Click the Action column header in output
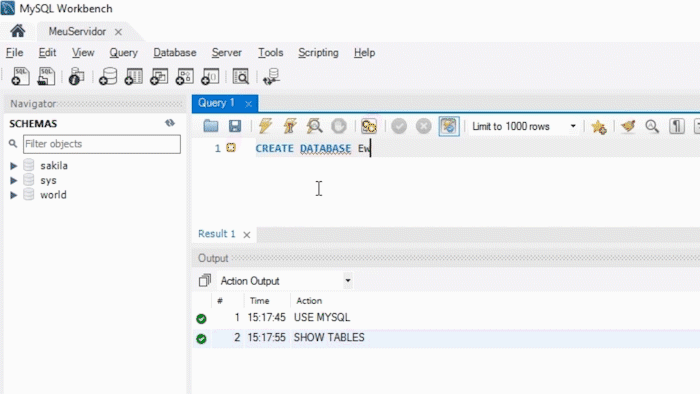 tap(309, 301)
